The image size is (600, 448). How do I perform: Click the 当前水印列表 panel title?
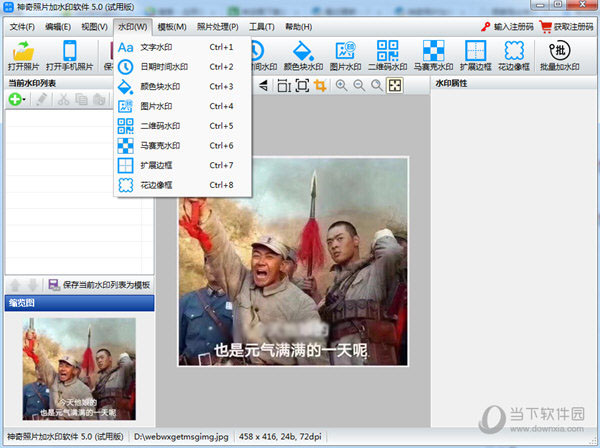(x=32, y=83)
